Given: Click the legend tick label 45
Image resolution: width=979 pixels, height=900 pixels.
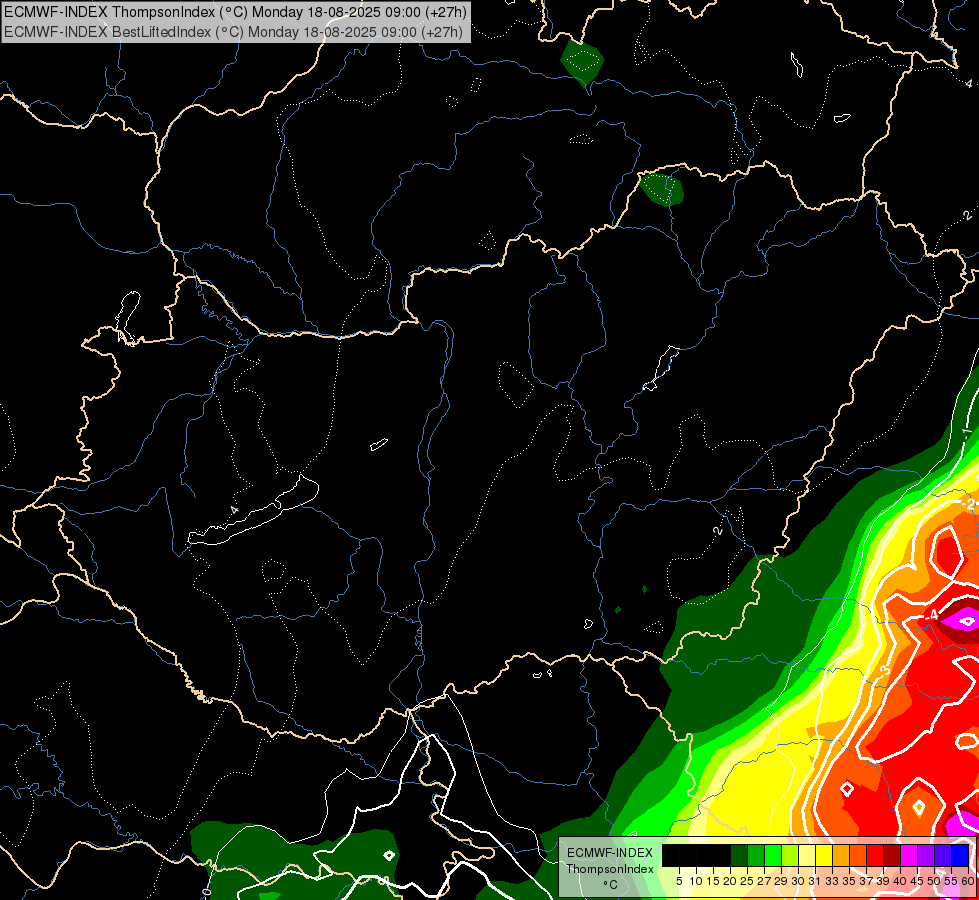Looking at the screenshot, I should click(x=917, y=881).
